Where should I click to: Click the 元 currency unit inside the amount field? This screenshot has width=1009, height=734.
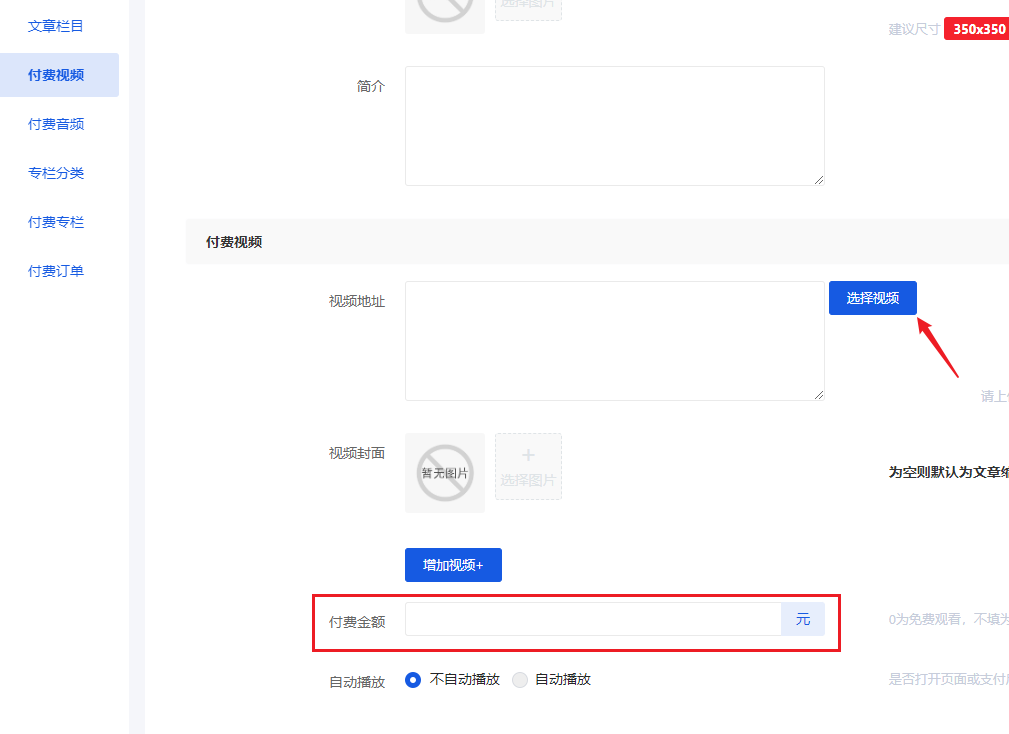tap(802, 619)
